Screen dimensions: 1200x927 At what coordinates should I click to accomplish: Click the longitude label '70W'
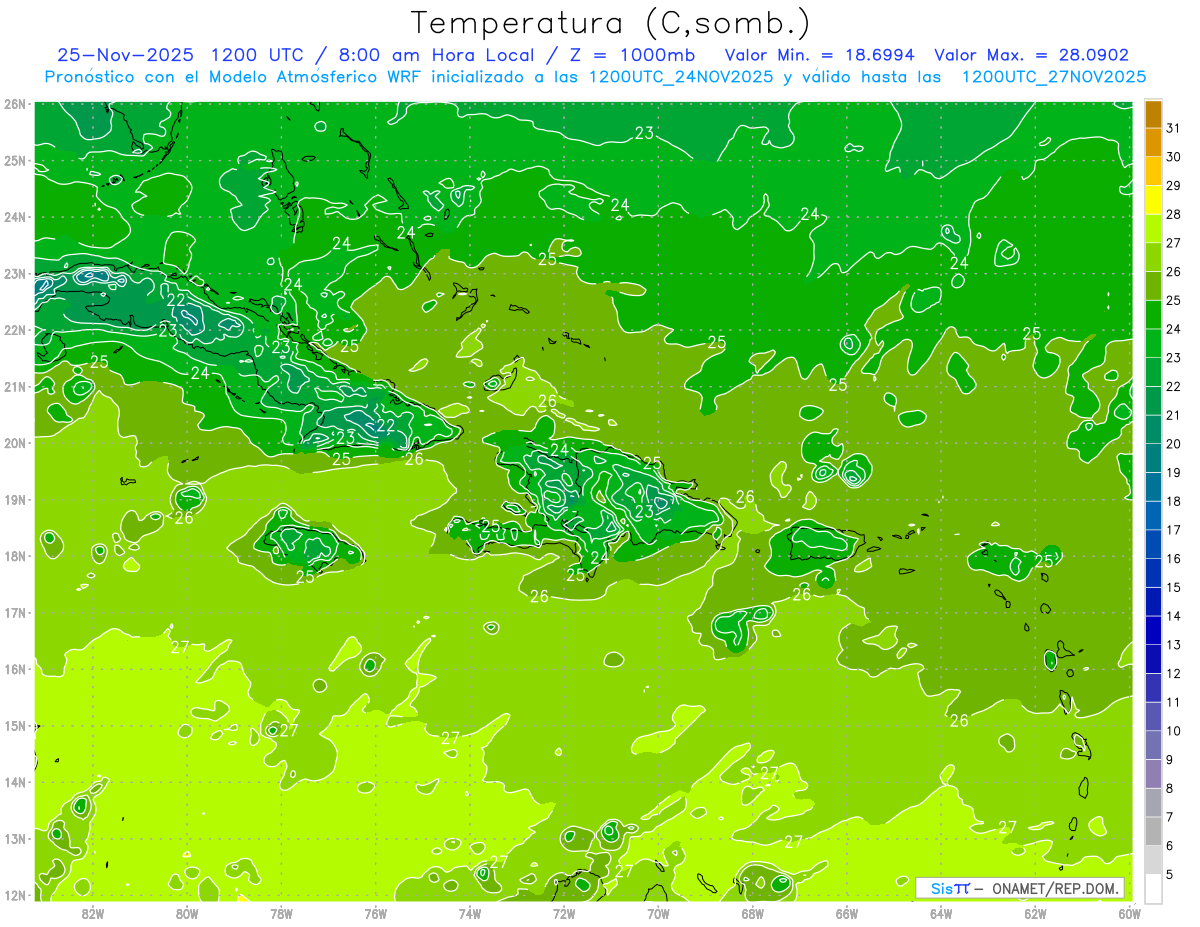[x=658, y=912]
